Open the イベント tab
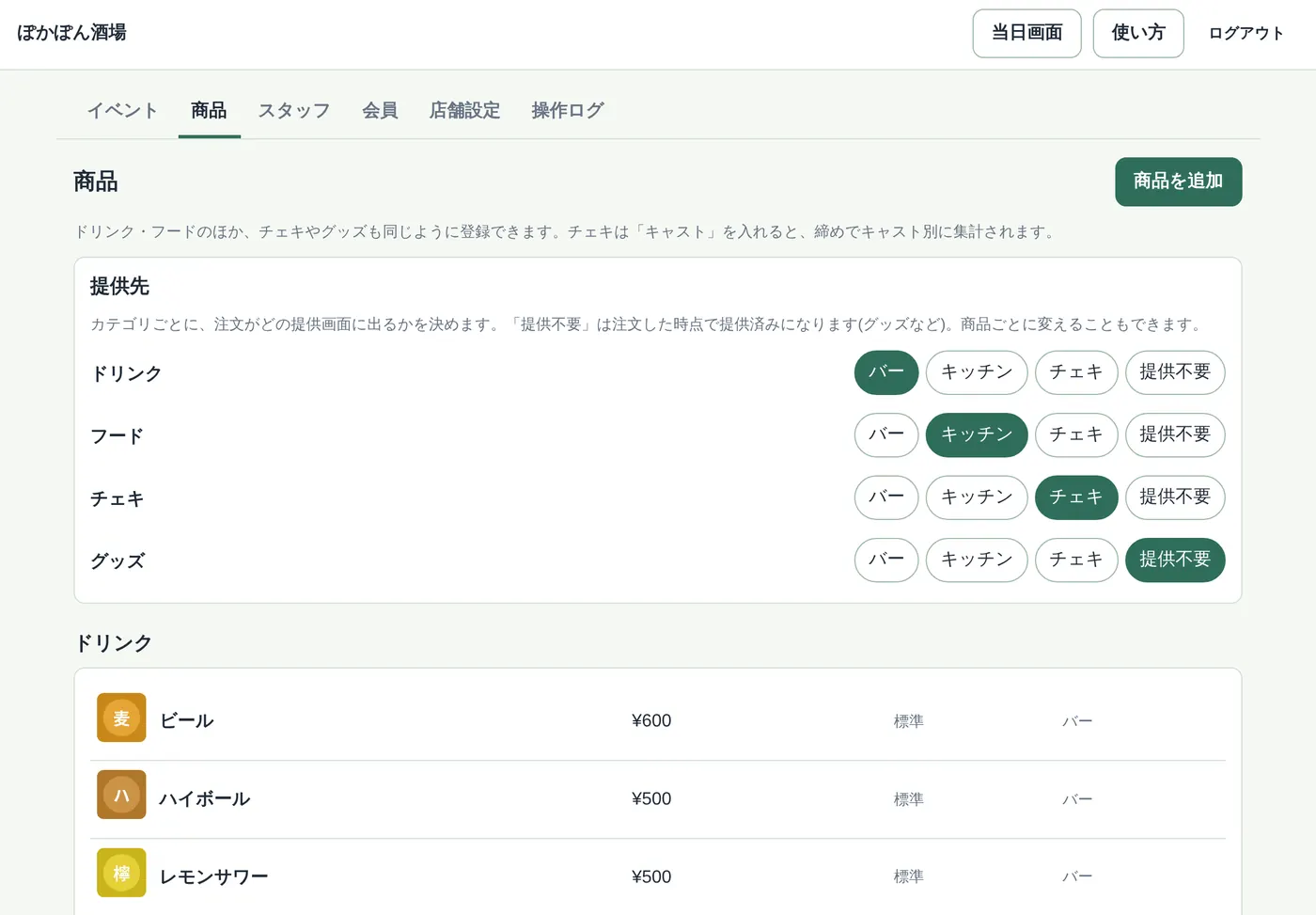 tap(122, 111)
